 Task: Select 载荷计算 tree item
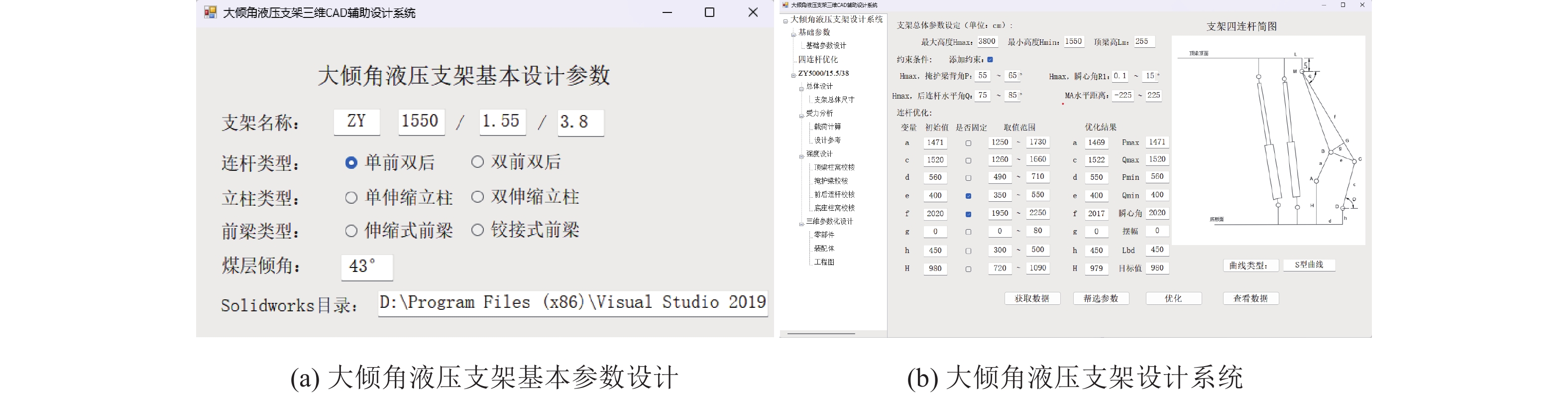827,127
